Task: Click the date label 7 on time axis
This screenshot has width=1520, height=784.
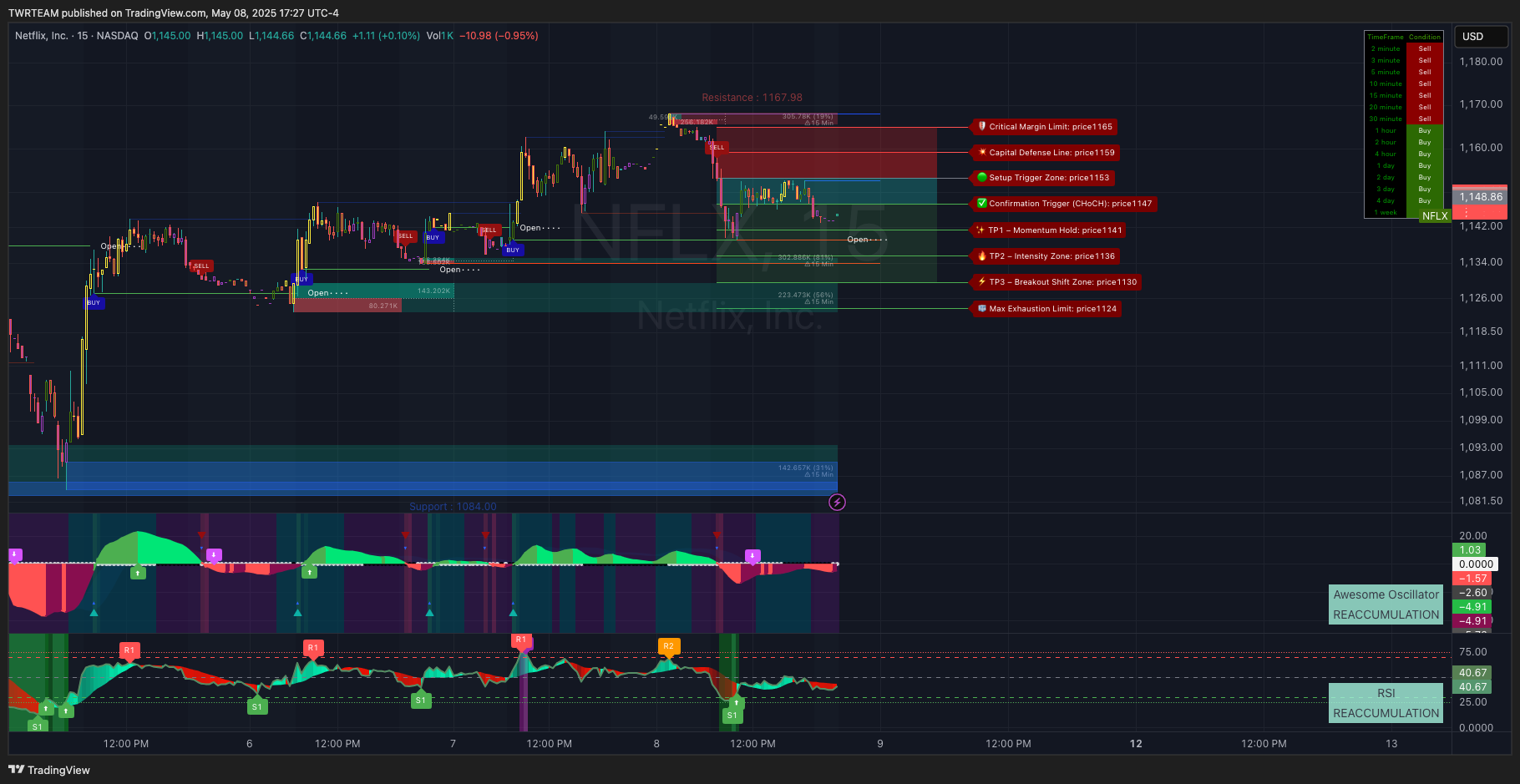Action: click(x=453, y=744)
